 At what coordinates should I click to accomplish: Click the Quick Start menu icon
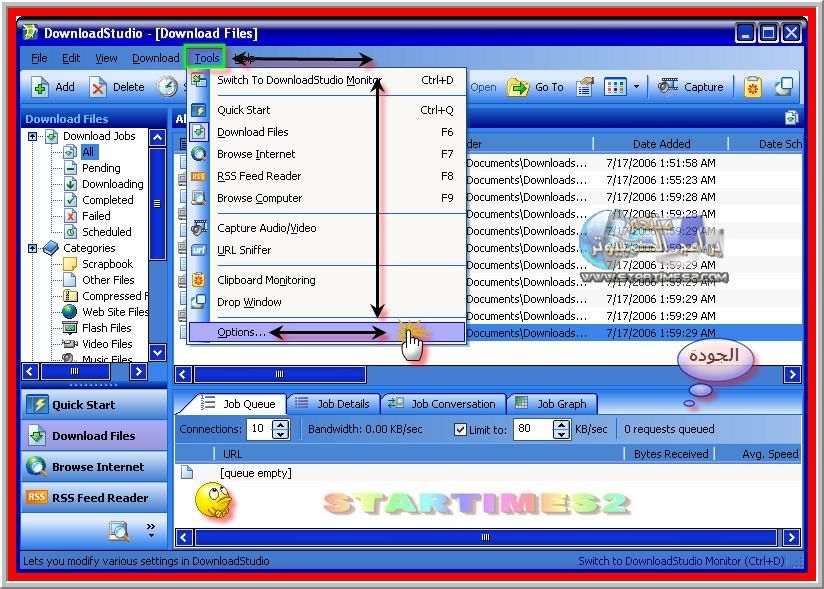click(199, 110)
